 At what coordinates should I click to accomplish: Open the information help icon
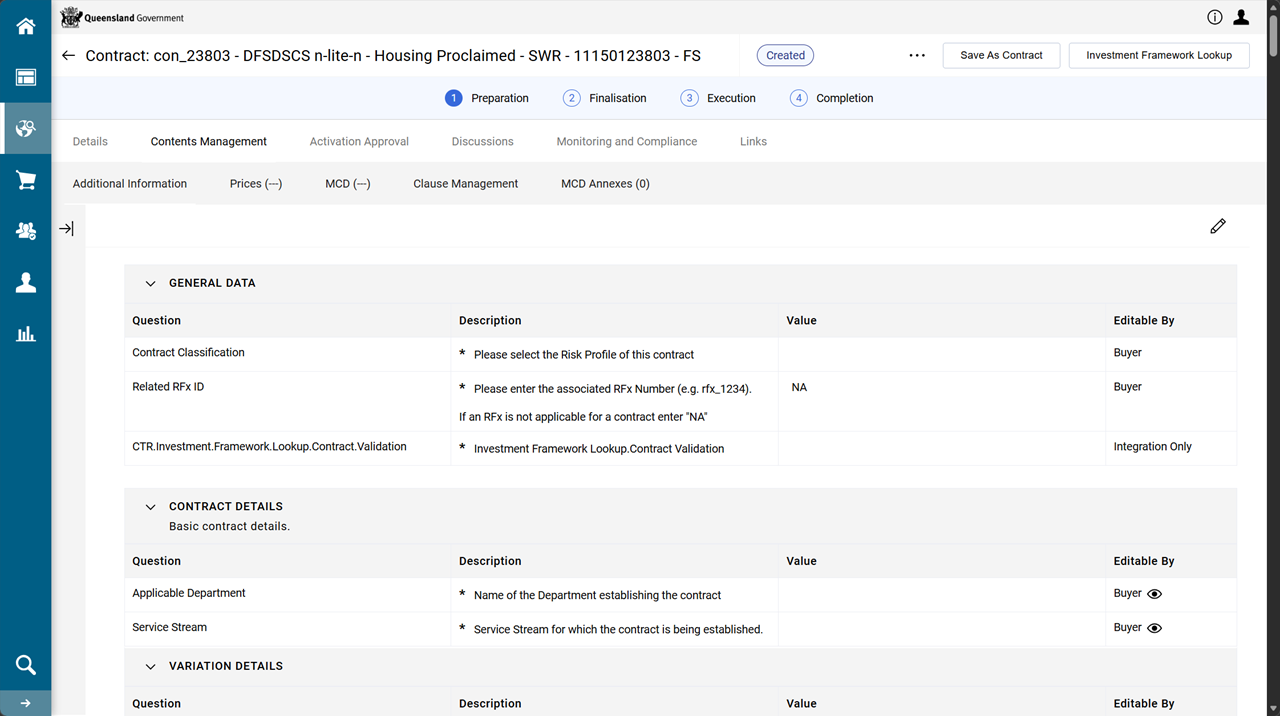pos(1215,17)
